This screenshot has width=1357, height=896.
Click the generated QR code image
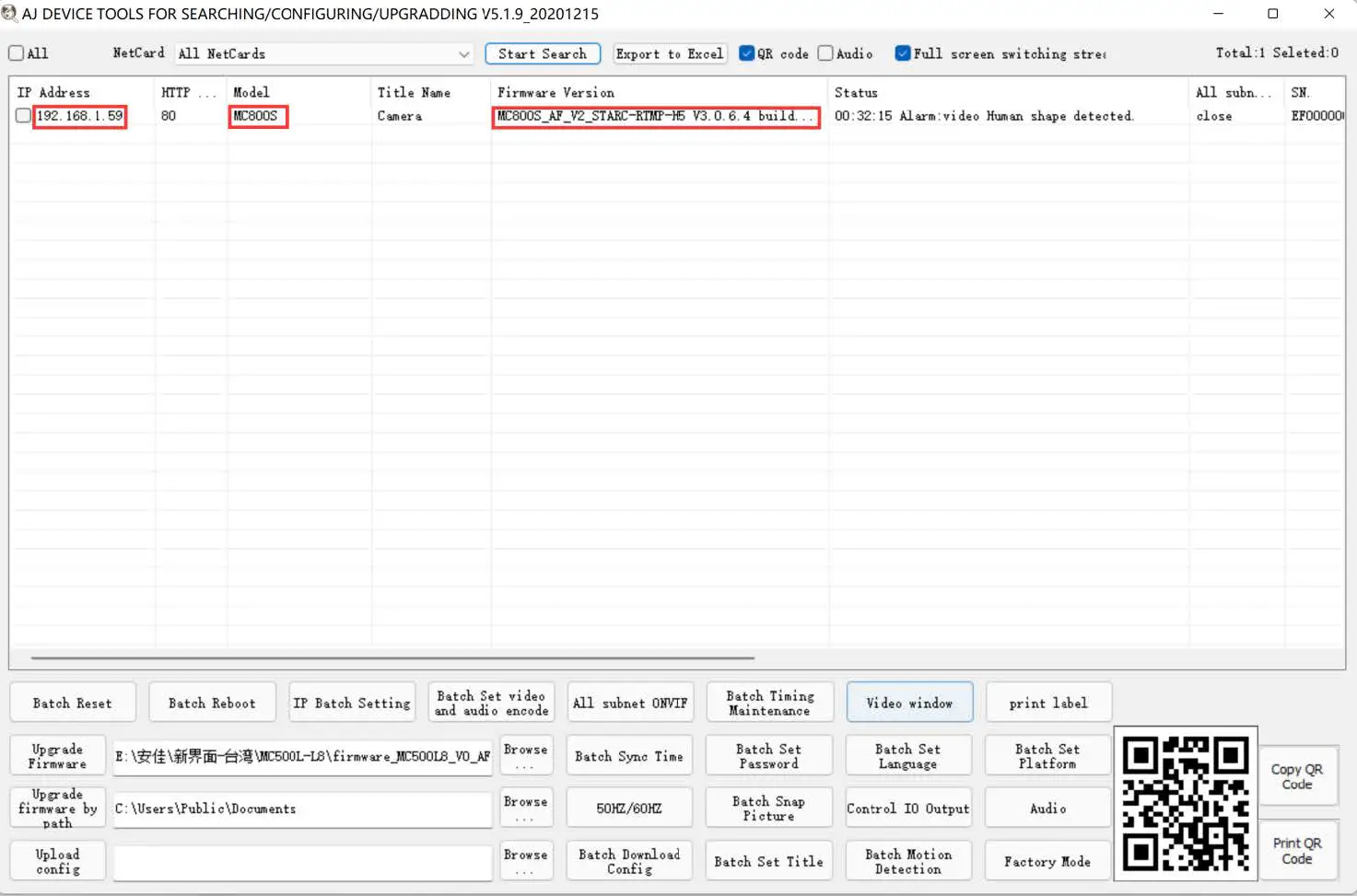coord(1186,804)
